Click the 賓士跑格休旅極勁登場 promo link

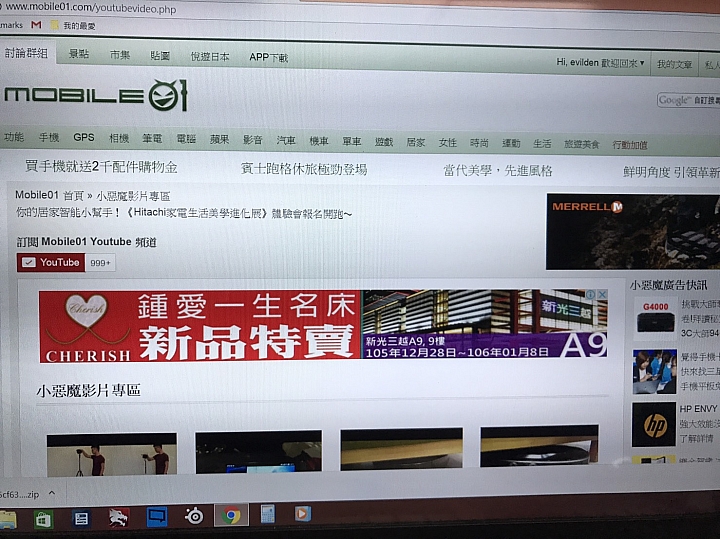304,169
